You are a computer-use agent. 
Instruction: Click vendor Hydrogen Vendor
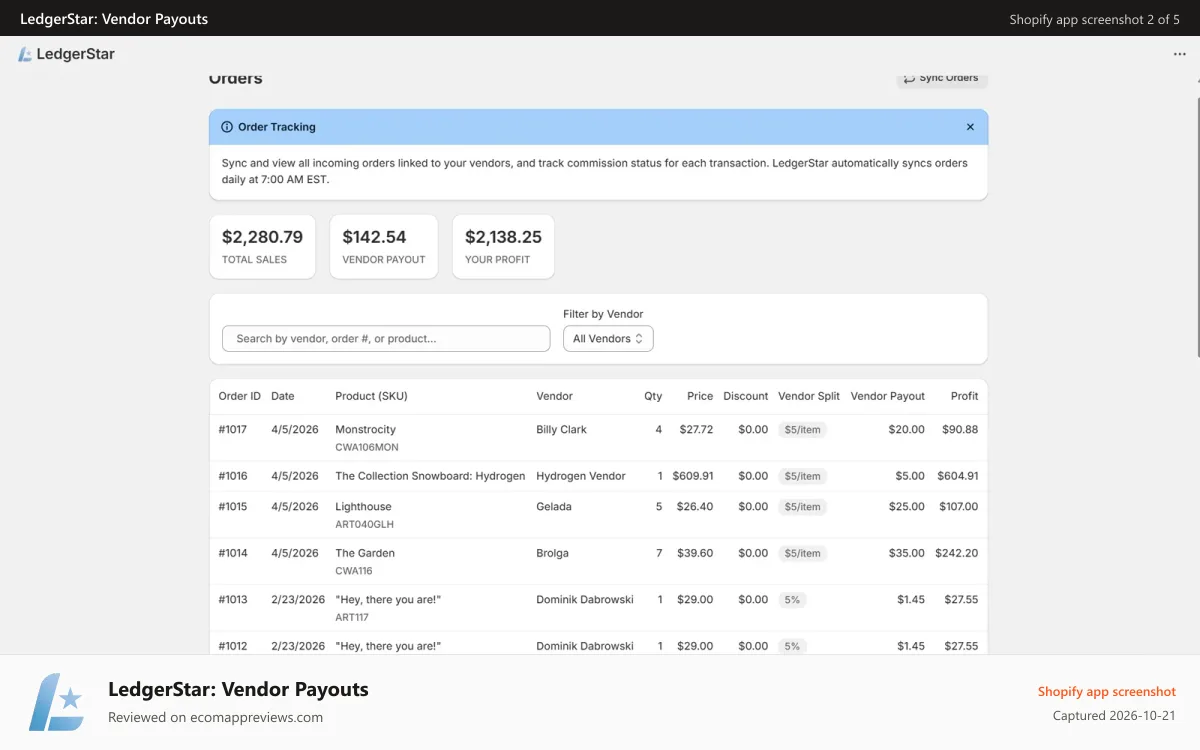point(581,476)
